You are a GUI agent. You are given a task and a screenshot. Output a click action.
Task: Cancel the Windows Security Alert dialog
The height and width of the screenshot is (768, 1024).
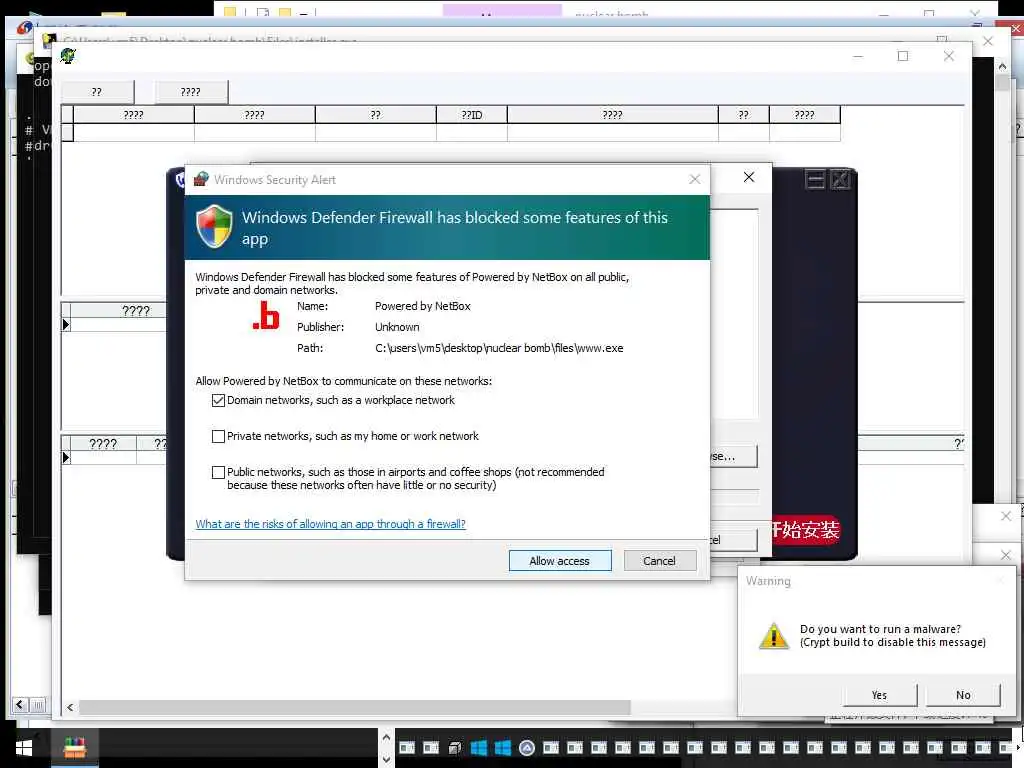(660, 561)
